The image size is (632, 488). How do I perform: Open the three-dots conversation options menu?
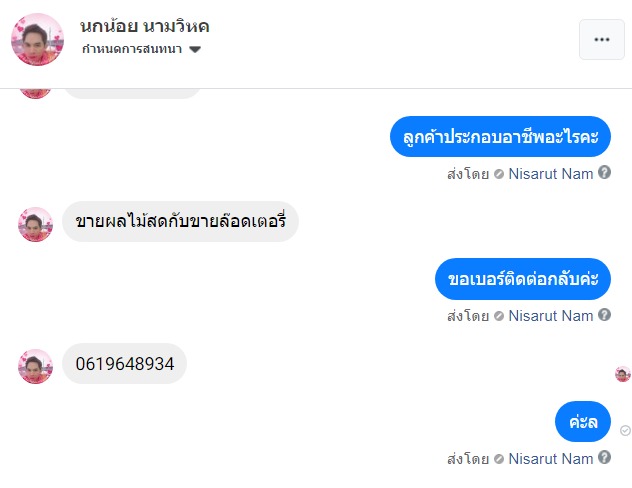[x=601, y=40]
